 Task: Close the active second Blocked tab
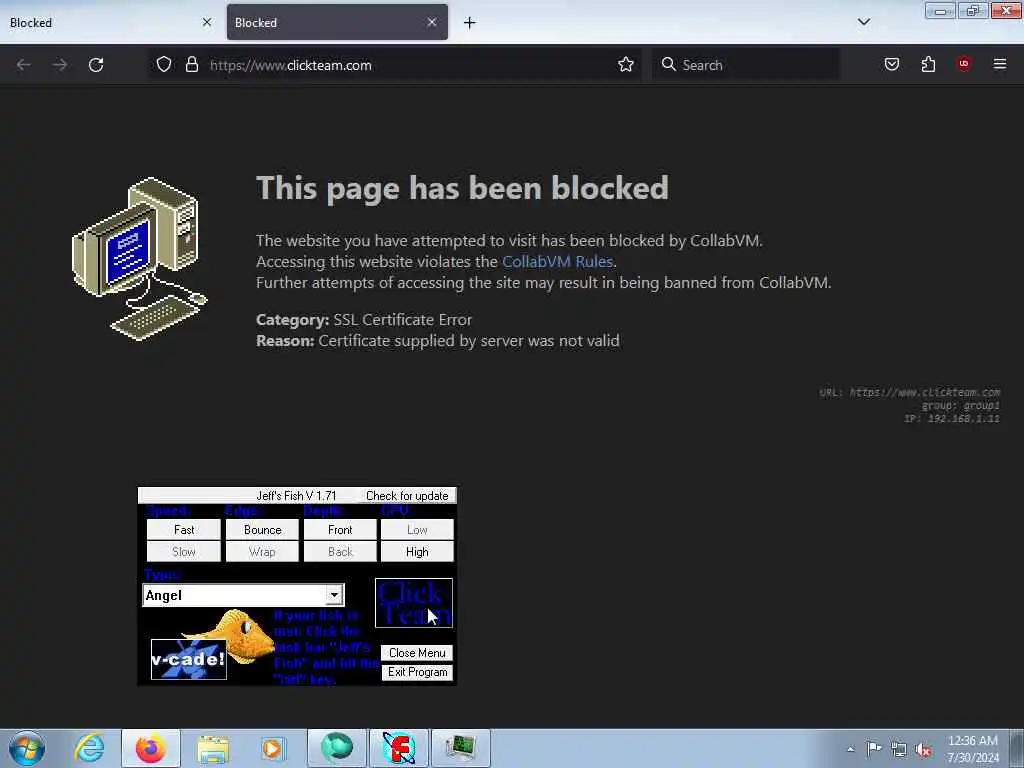click(432, 22)
